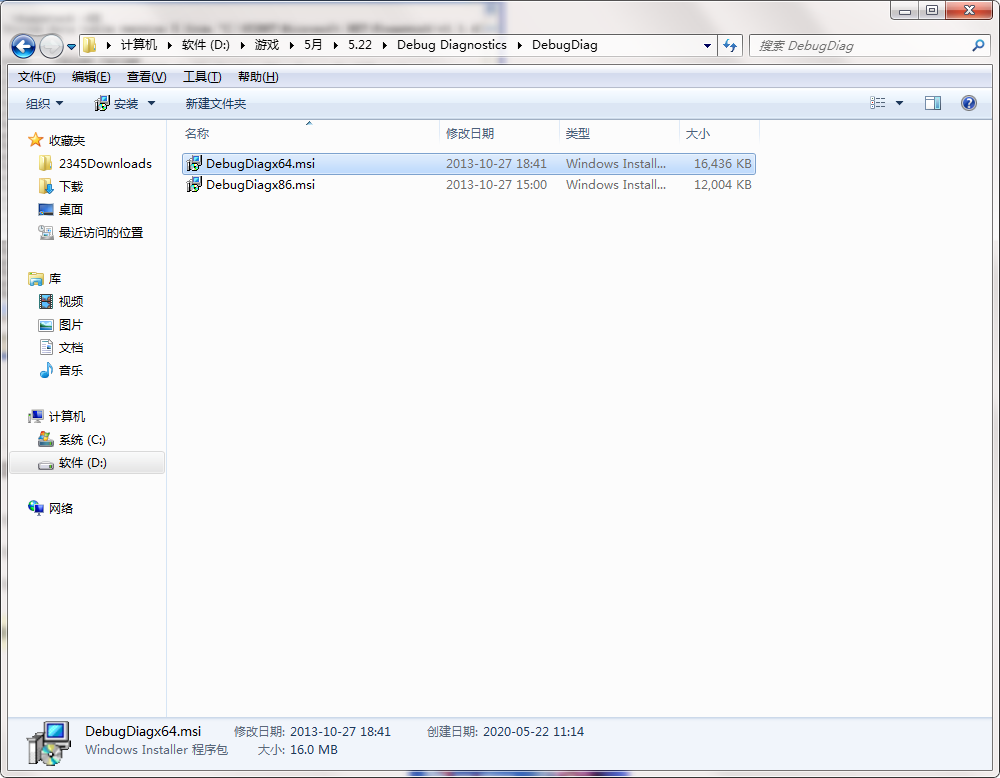Go to 软件 (D:) in address bar

[x=205, y=45]
